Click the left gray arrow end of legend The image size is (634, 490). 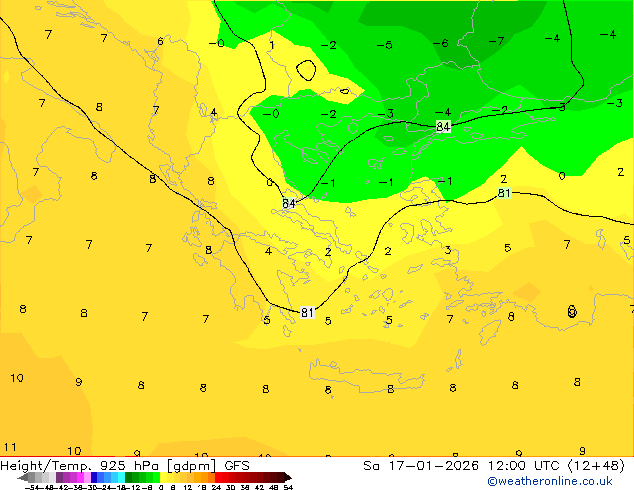(x=23, y=477)
